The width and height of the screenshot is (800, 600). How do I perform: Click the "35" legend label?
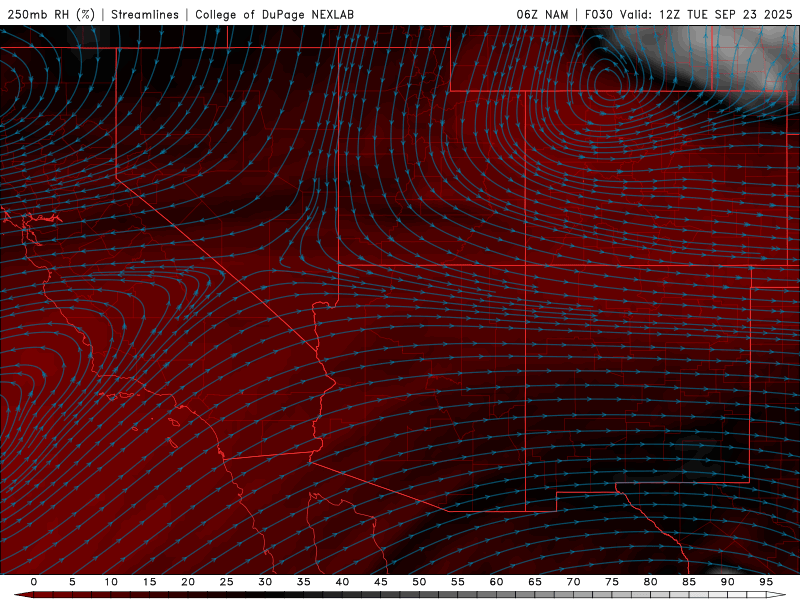point(304,582)
